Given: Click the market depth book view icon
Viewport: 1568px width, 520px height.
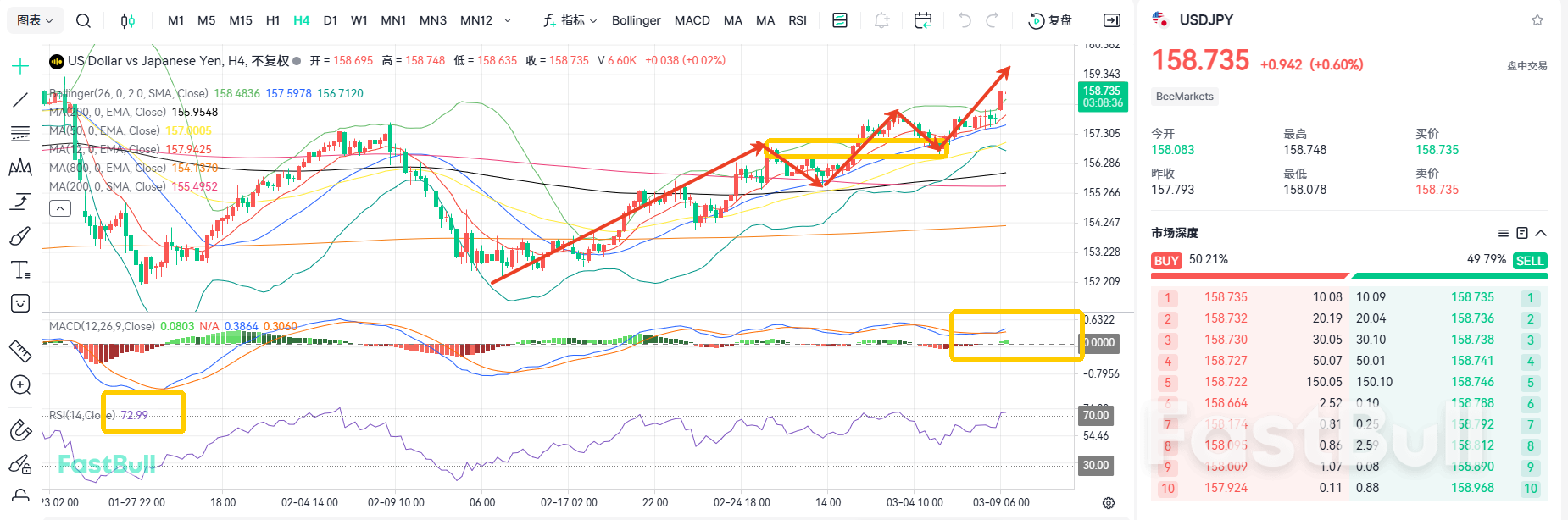Looking at the screenshot, I should 1522,233.
